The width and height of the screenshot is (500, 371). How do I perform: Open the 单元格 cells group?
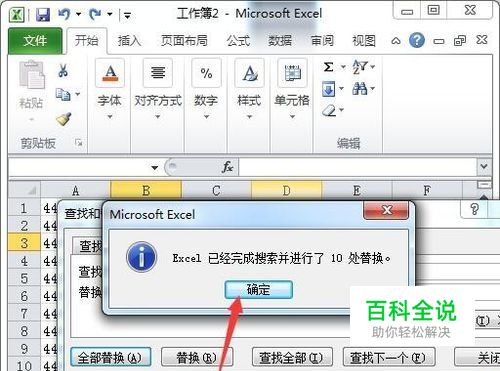click(292, 88)
